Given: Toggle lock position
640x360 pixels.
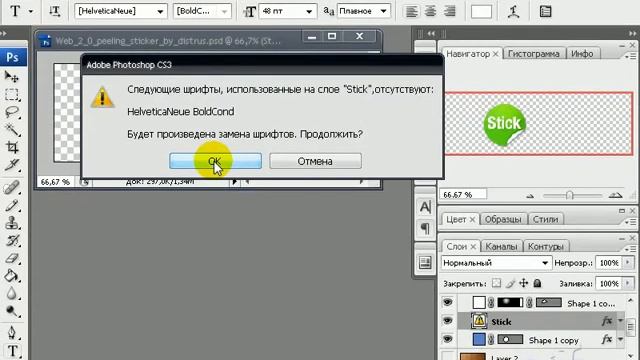Looking at the screenshot, I should click(x=524, y=283).
